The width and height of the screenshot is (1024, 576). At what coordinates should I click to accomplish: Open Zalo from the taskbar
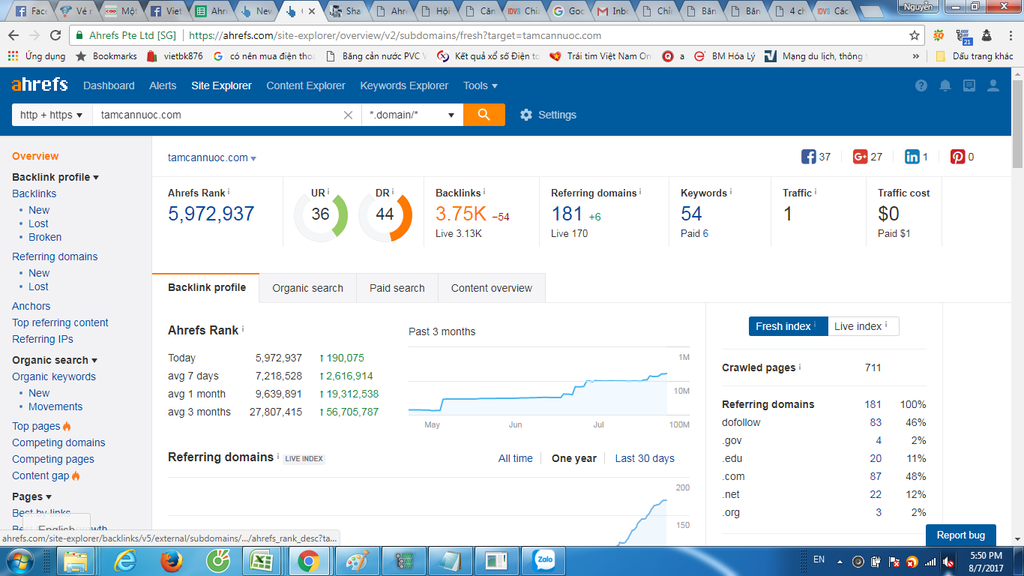click(x=544, y=560)
